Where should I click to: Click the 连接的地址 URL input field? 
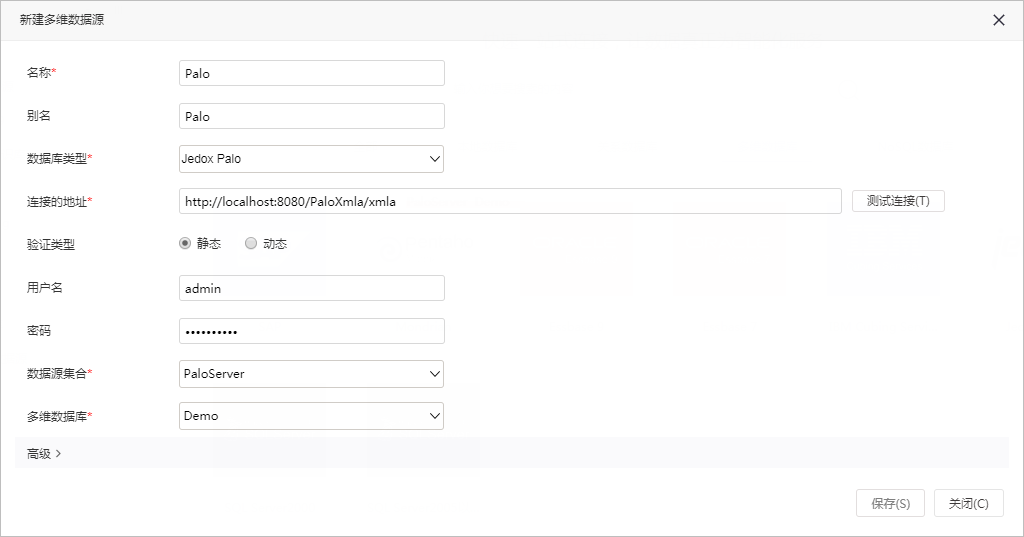pos(510,201)
